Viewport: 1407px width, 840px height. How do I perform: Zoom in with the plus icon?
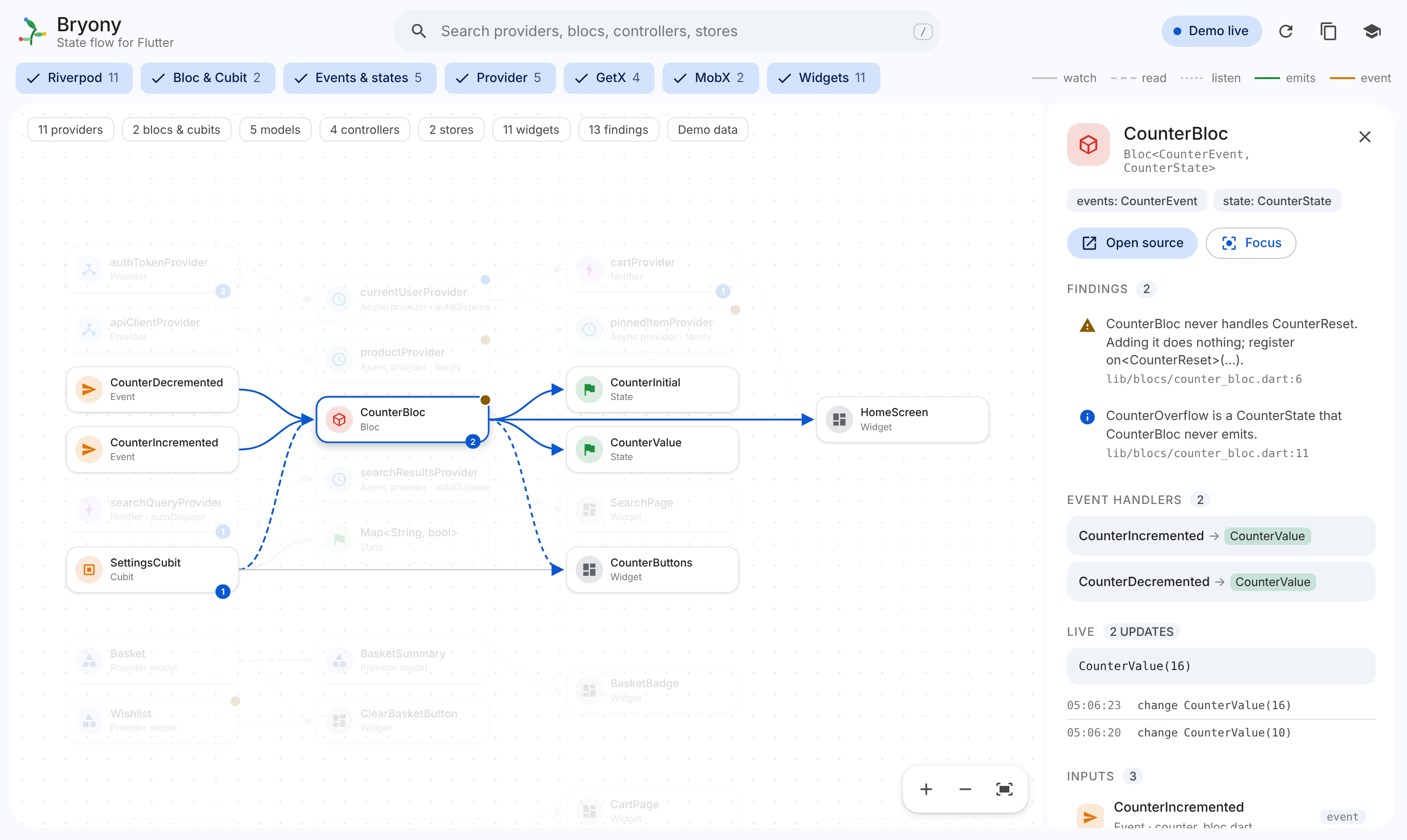point(926,789)
